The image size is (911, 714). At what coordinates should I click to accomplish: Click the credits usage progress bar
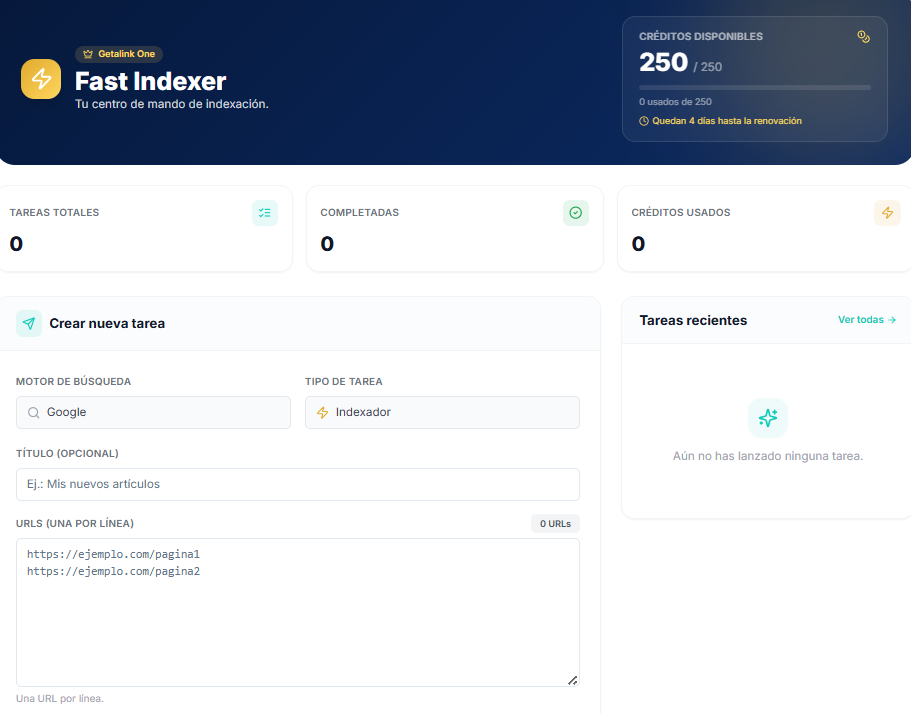coord(755,88)
